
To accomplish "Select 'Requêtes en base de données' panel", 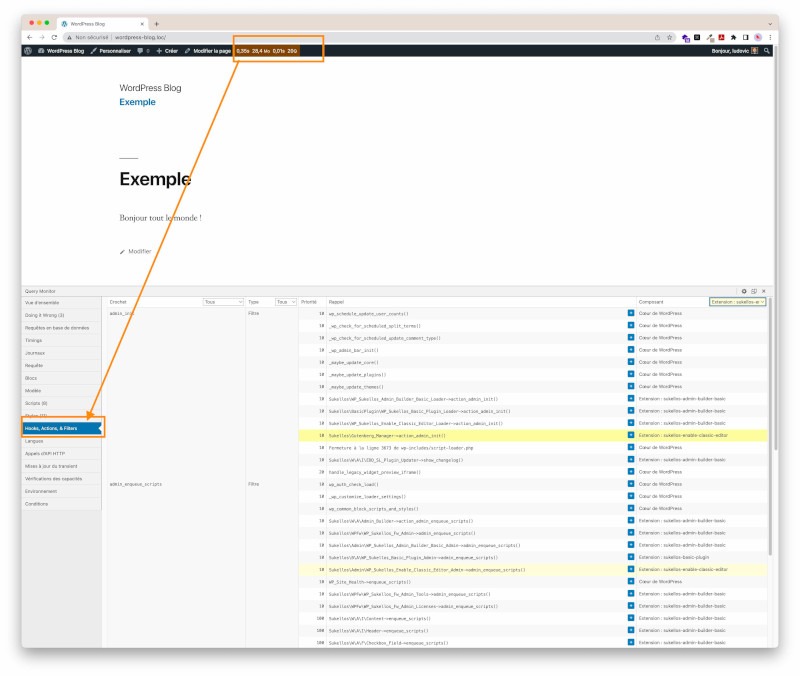I will [x=57, y=328].
